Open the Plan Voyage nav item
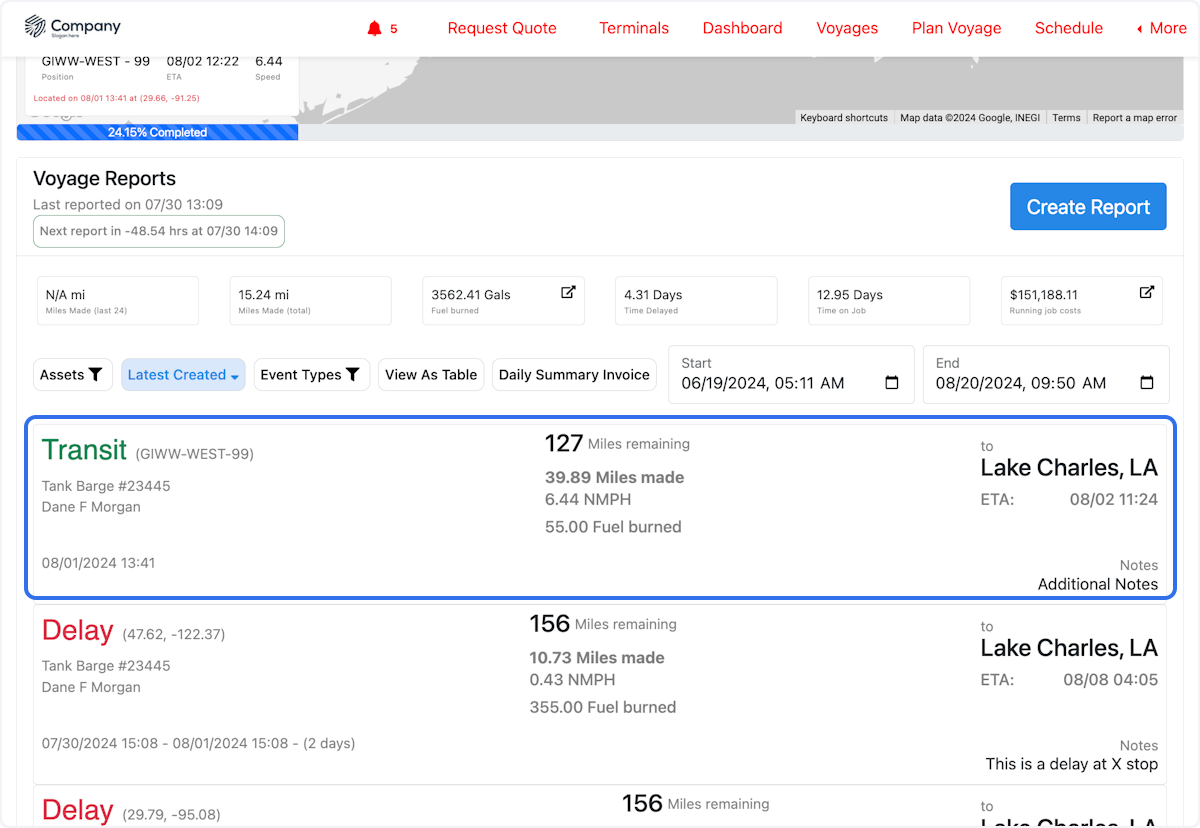This screenshot has height=828, width=1200. tap(956, 28)
